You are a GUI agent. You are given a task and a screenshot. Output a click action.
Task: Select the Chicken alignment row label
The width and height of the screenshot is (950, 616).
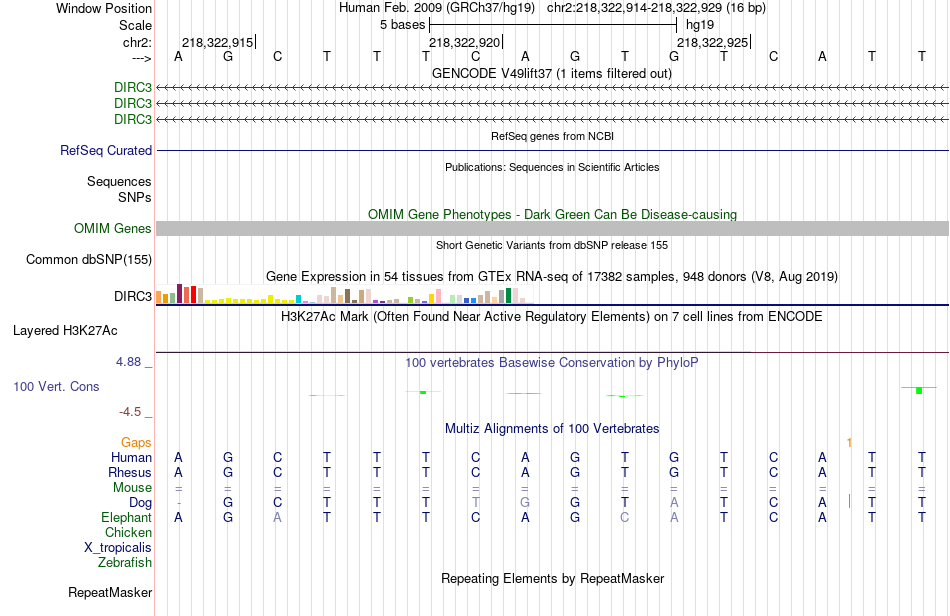[128, 532]
